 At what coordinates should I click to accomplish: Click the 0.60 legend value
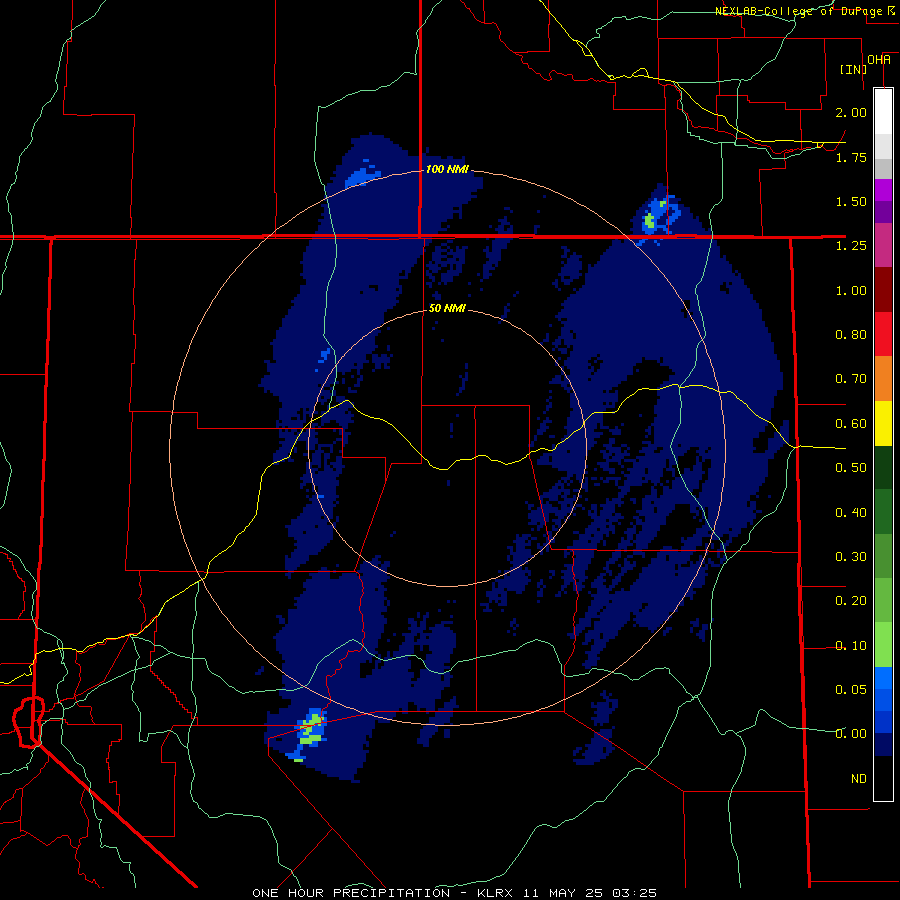coord(851,424)
